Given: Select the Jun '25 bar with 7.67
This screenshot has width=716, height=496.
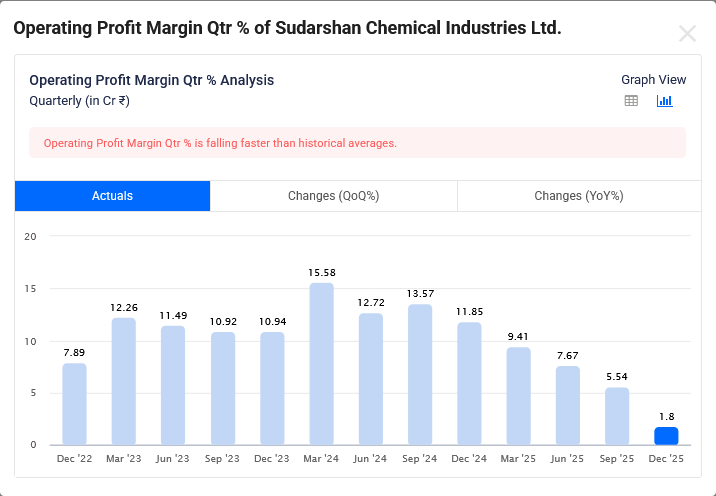Looking at the screenshot, I should click(x=568, y=405).
